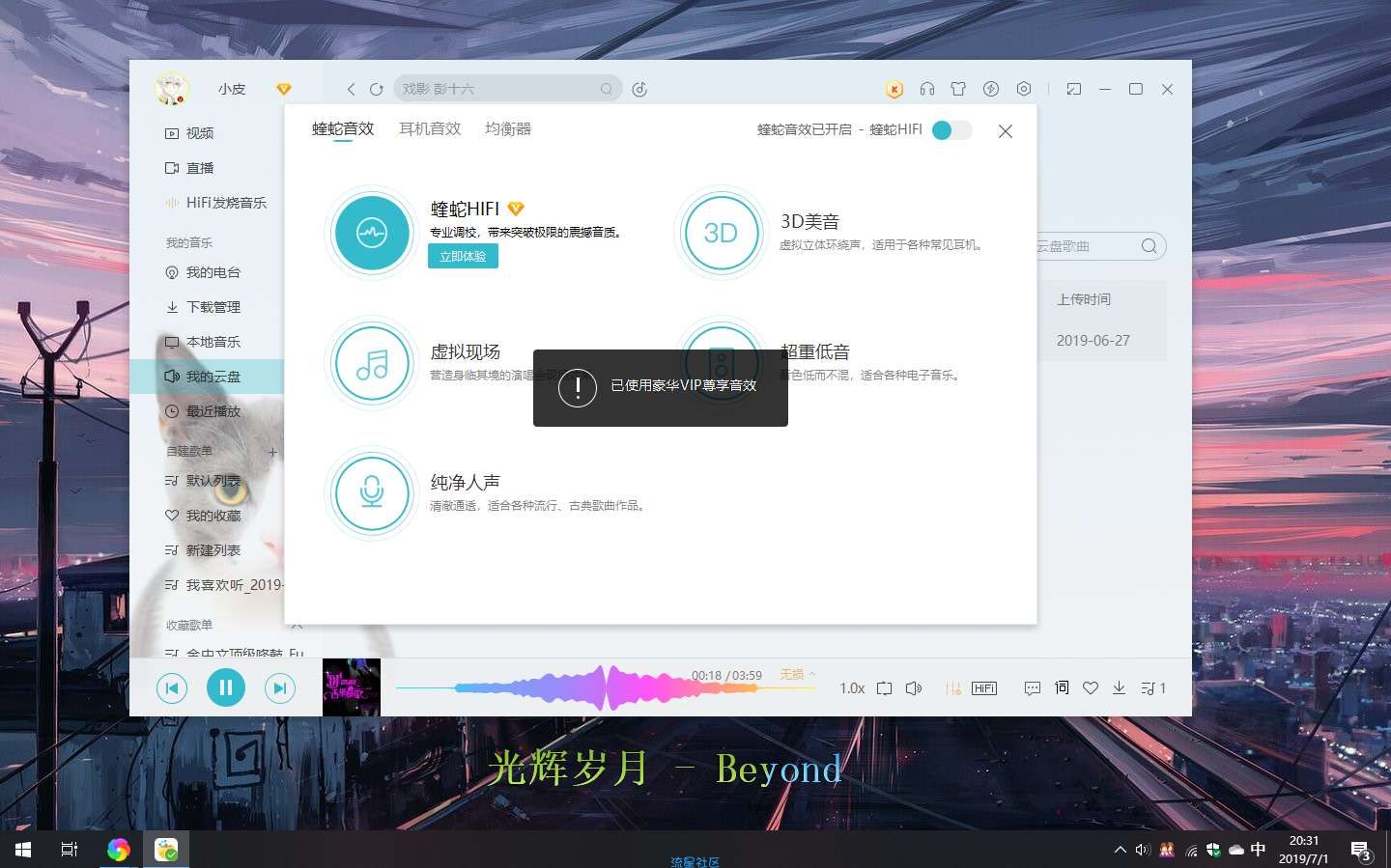Click the 上传时间 column header
The width and height of the screenshot is (1391, 868).
coord(1084,299)
